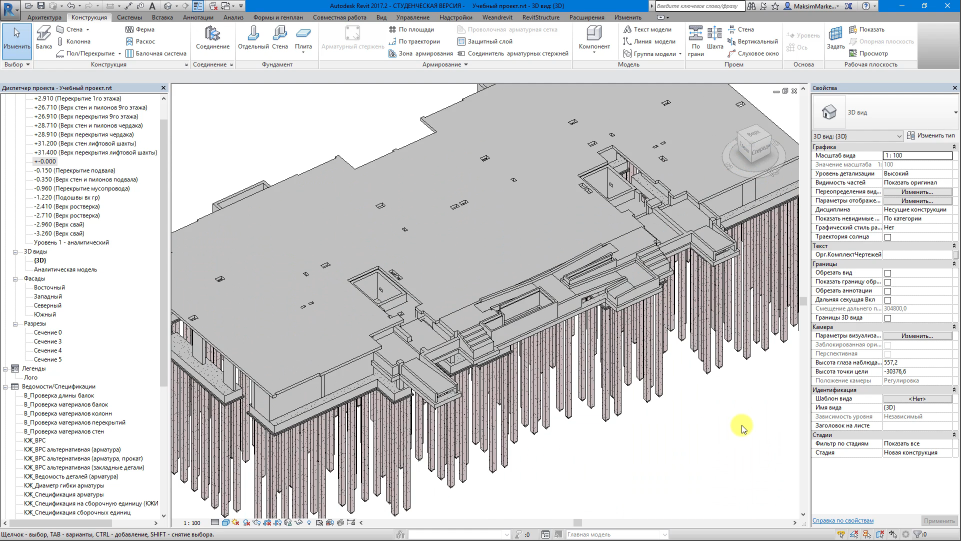
Task: Check the Границы 3D вида checkbox
Action: tap(887, 317)
